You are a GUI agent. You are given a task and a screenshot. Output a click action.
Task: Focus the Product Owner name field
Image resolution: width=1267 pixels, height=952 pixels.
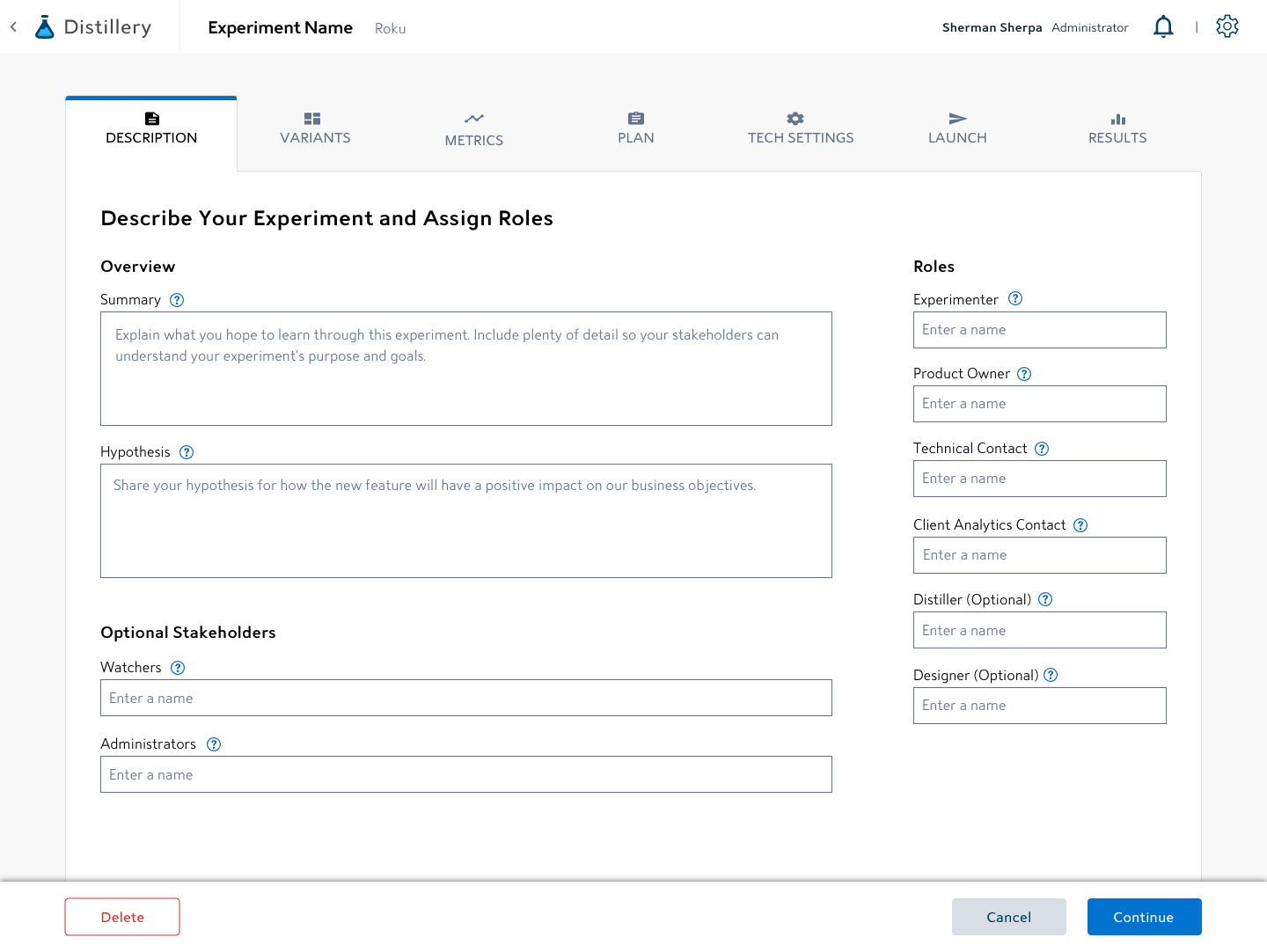coord(1040,404)
